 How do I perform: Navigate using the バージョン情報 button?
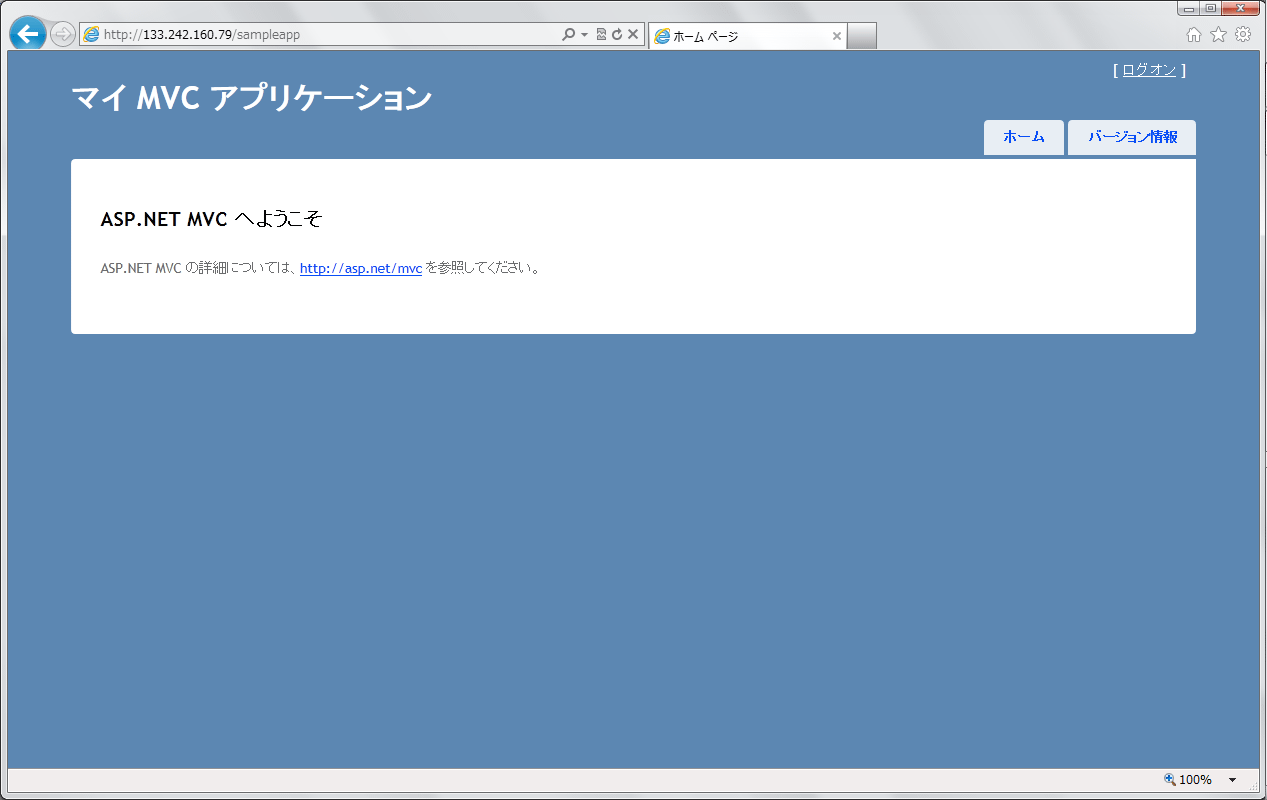(1131, 137)
